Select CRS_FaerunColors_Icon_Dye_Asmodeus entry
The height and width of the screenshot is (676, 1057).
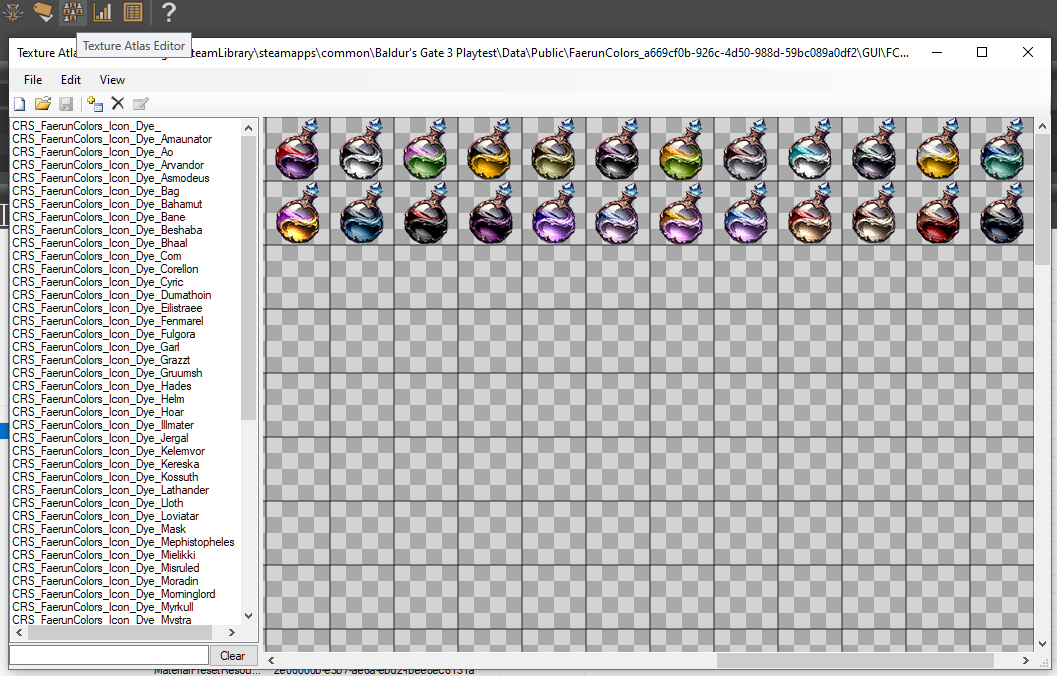(111, 178)
